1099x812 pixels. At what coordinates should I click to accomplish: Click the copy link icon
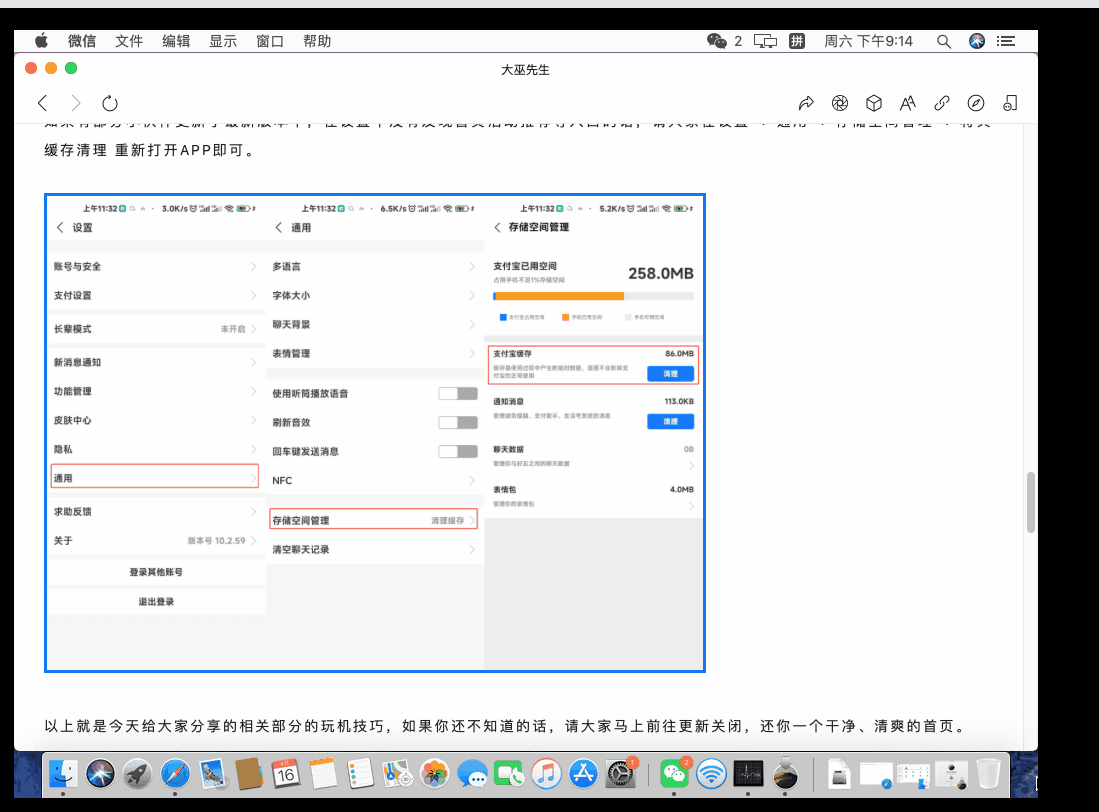tap(941, 102)
